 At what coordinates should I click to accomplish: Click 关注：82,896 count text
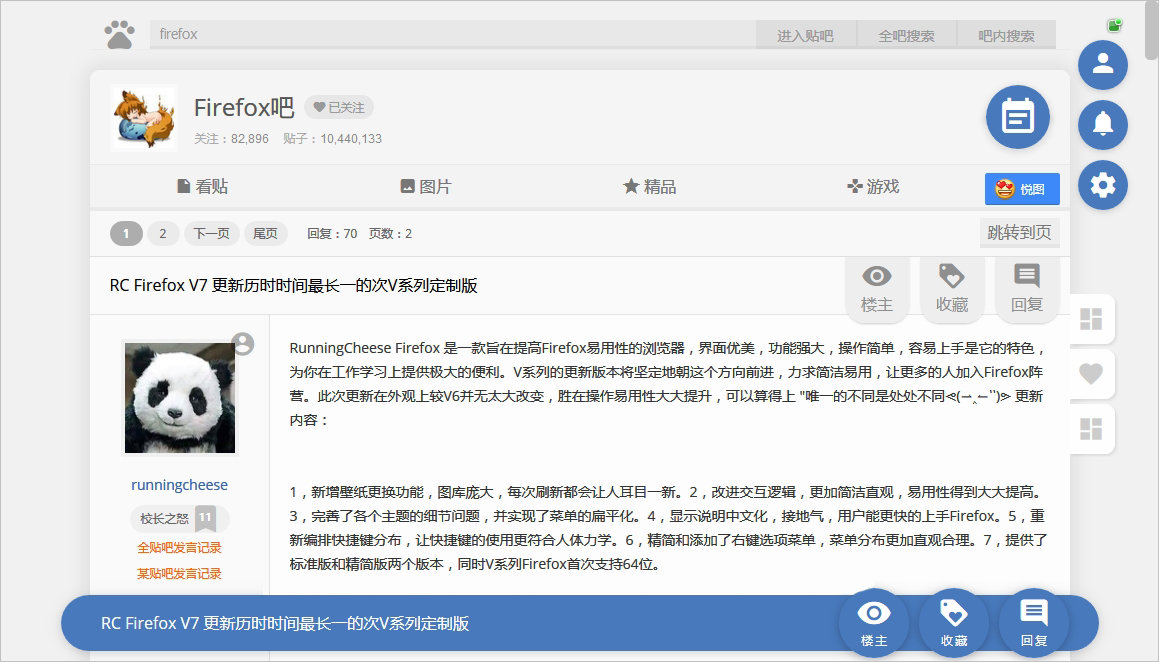coord(231,138)
